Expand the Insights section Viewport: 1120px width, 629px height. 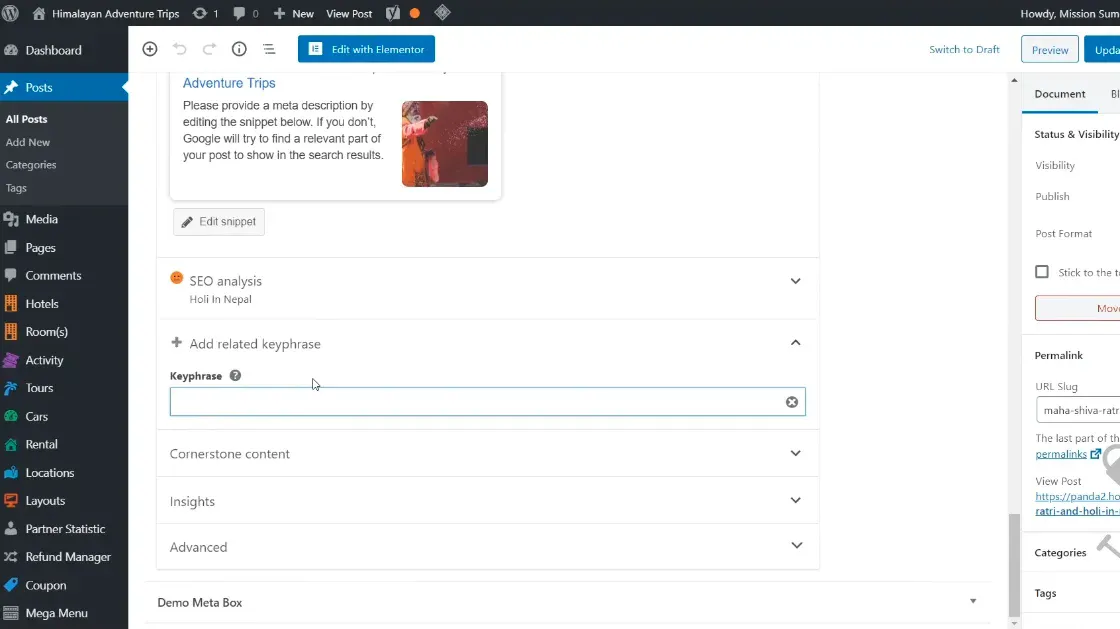click(x=796, y=501)
